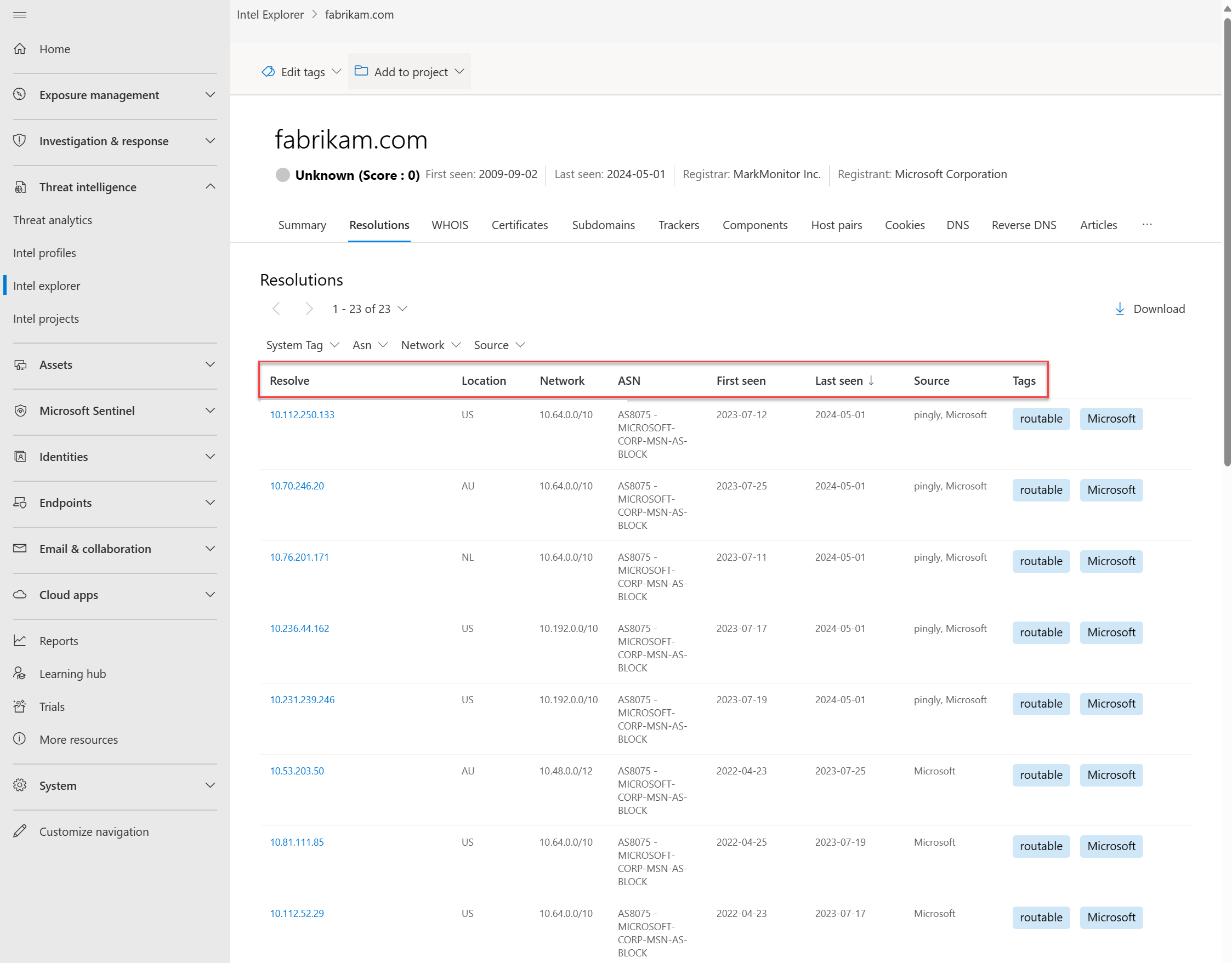Switch to the WHOIS tab
Screen dimensions: 1232x963
tap(450, 225)
